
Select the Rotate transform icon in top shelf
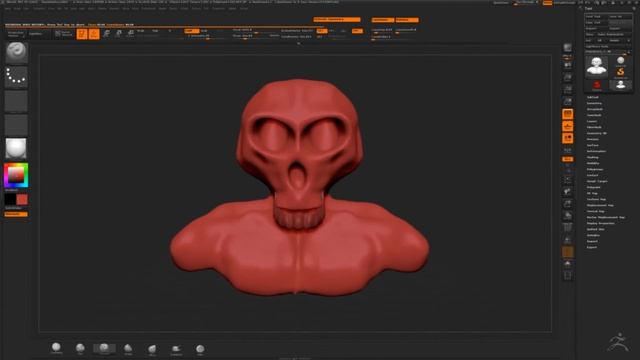pos(131,33)
